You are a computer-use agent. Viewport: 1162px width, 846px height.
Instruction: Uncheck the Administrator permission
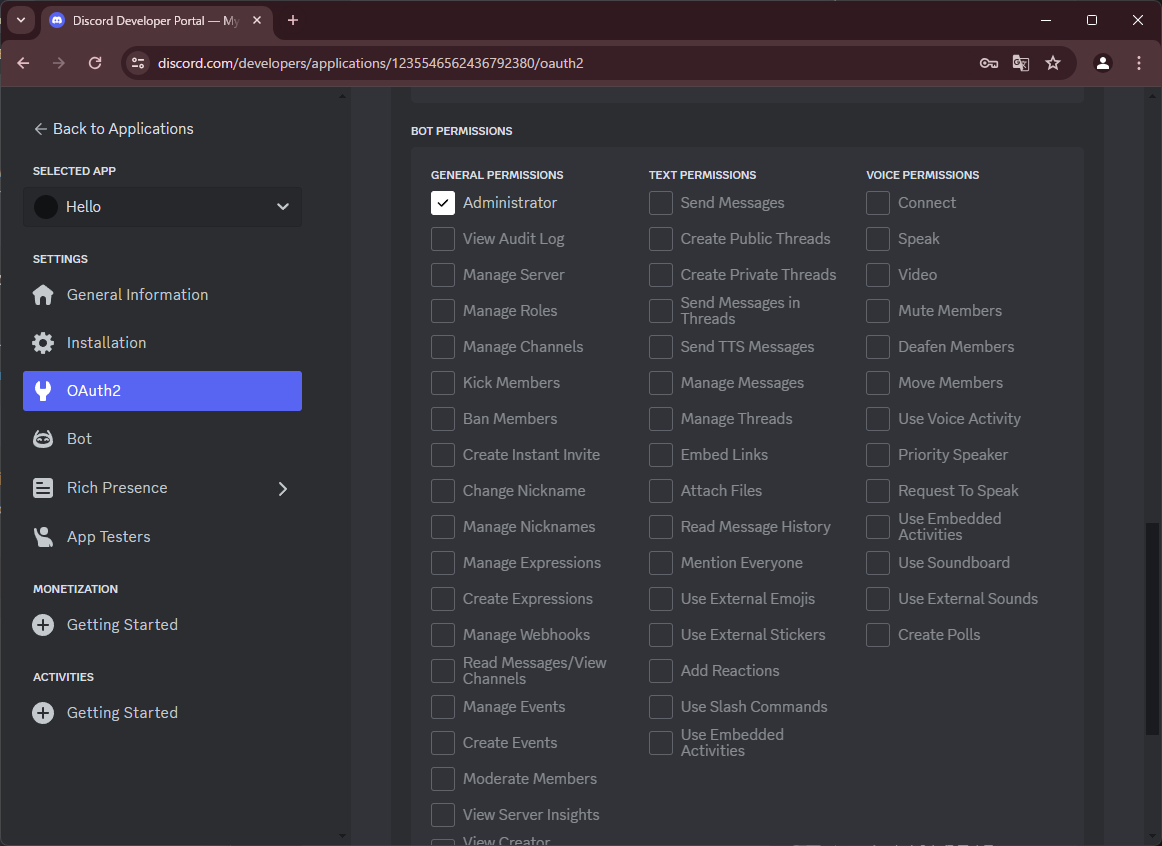442,202
